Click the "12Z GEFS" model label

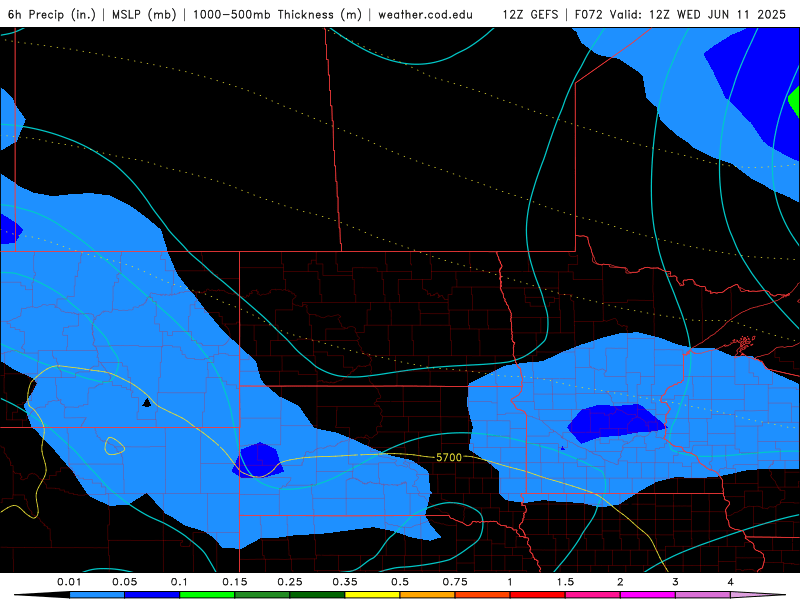[531, 15]
